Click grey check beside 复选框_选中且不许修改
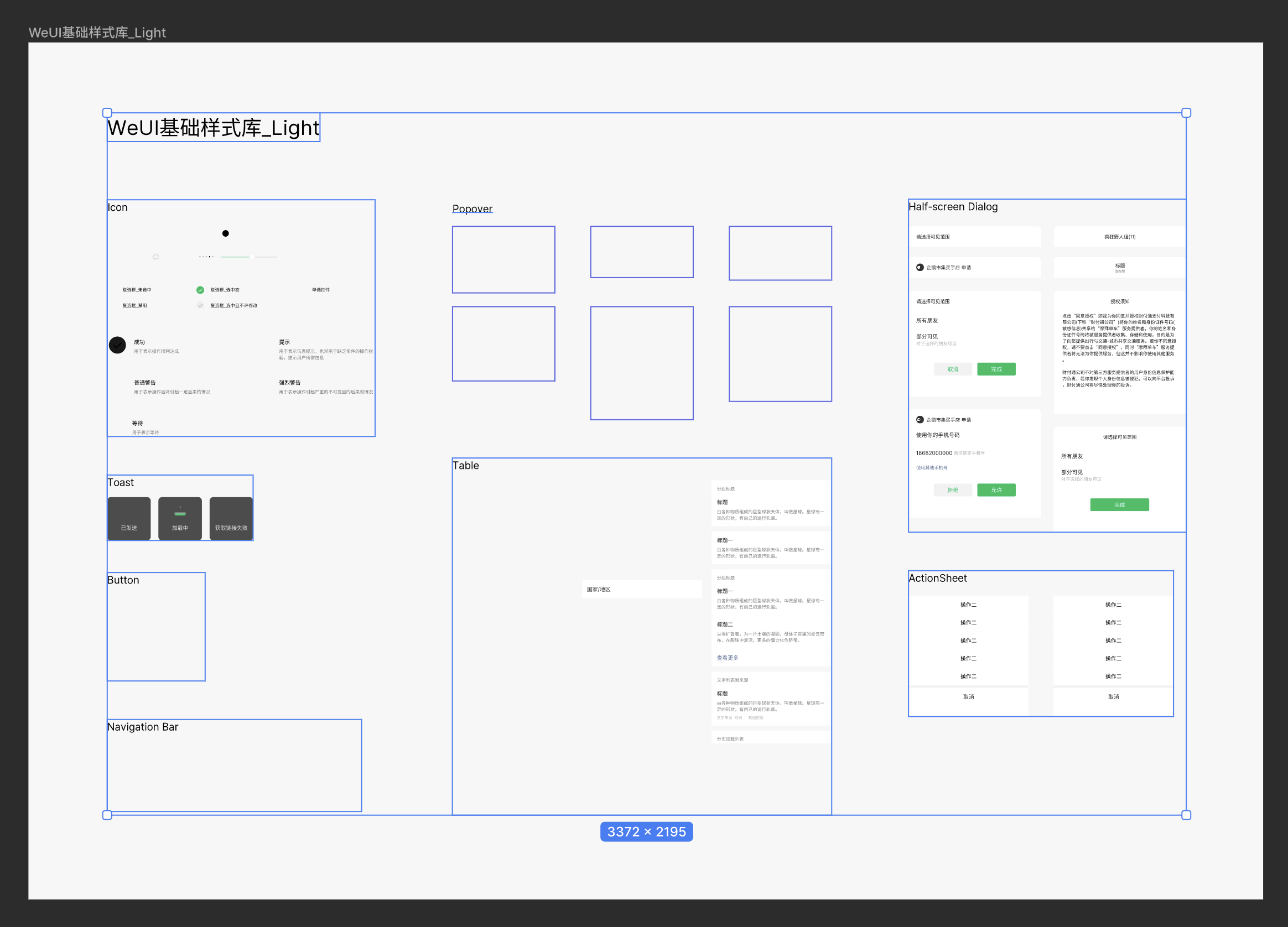The width and height of the screenshot is (1288, 927). (200, 305)
